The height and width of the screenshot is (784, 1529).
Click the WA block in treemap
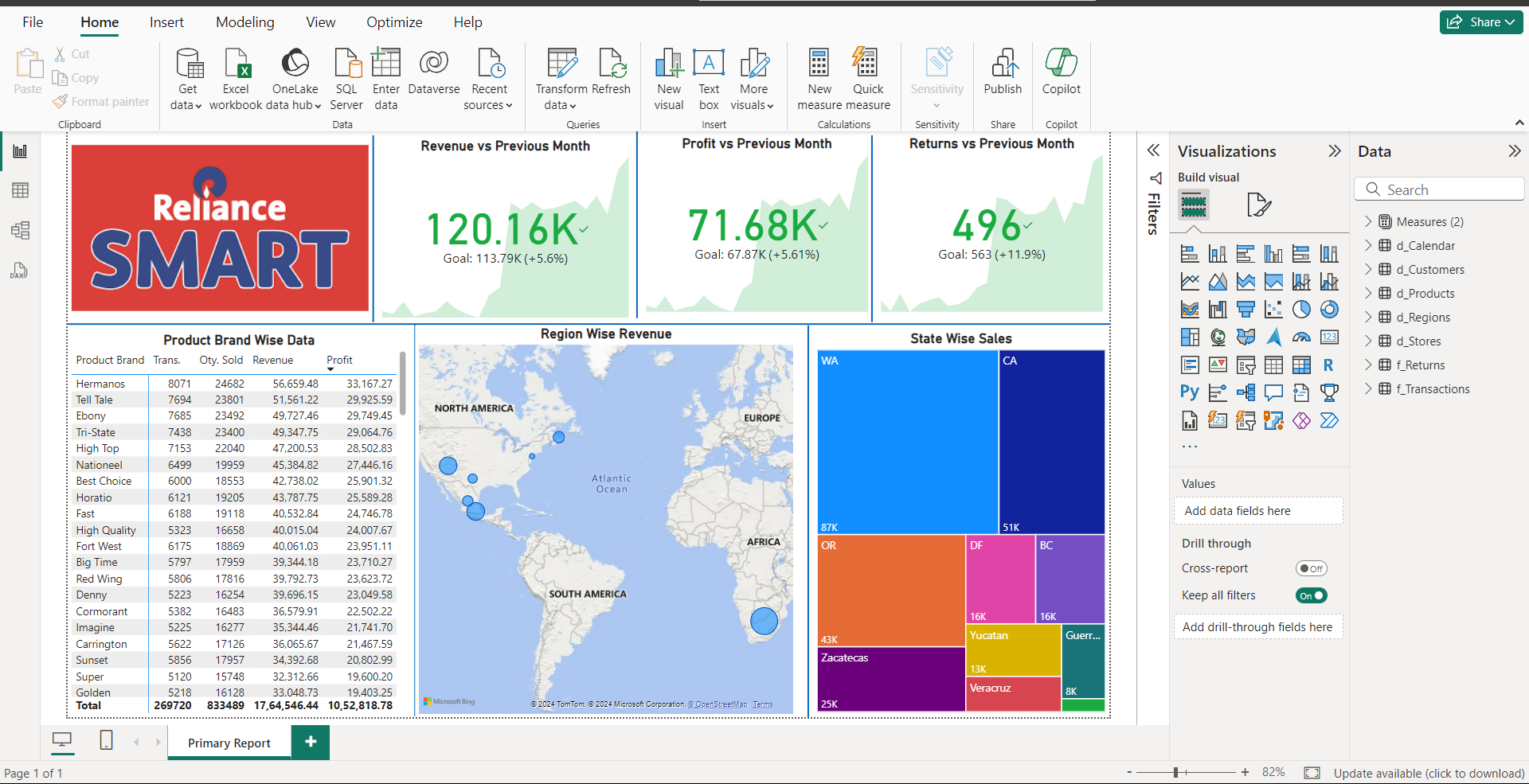(908, 442)
